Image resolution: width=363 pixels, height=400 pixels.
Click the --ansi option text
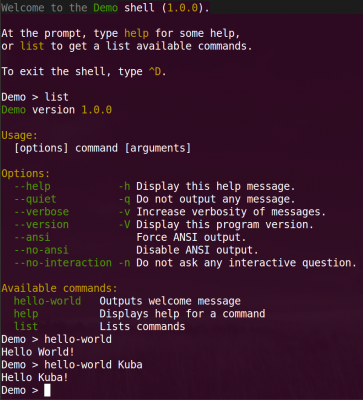click(x=32, y=237)
